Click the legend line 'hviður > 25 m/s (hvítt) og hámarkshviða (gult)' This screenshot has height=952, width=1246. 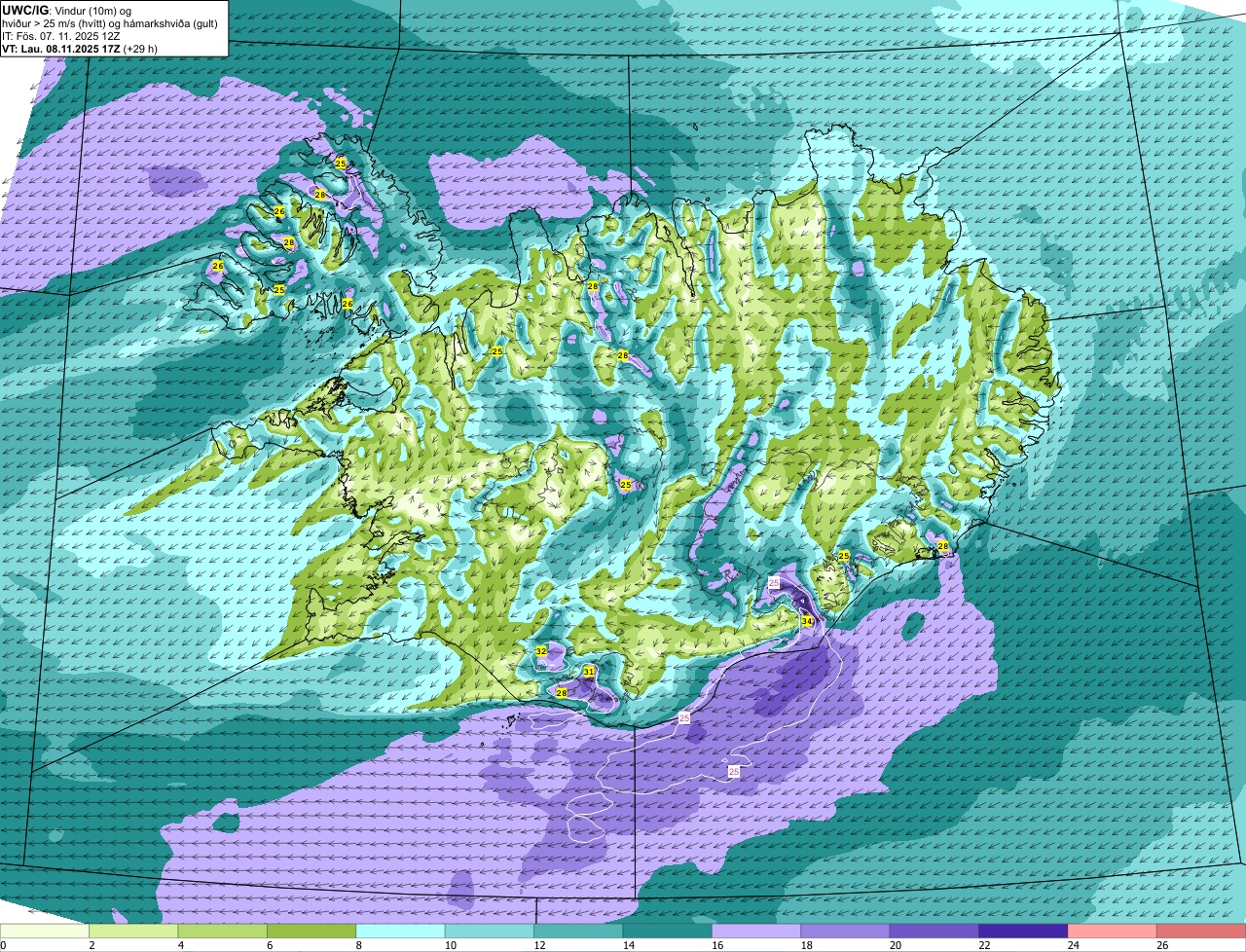coord(110,23)
